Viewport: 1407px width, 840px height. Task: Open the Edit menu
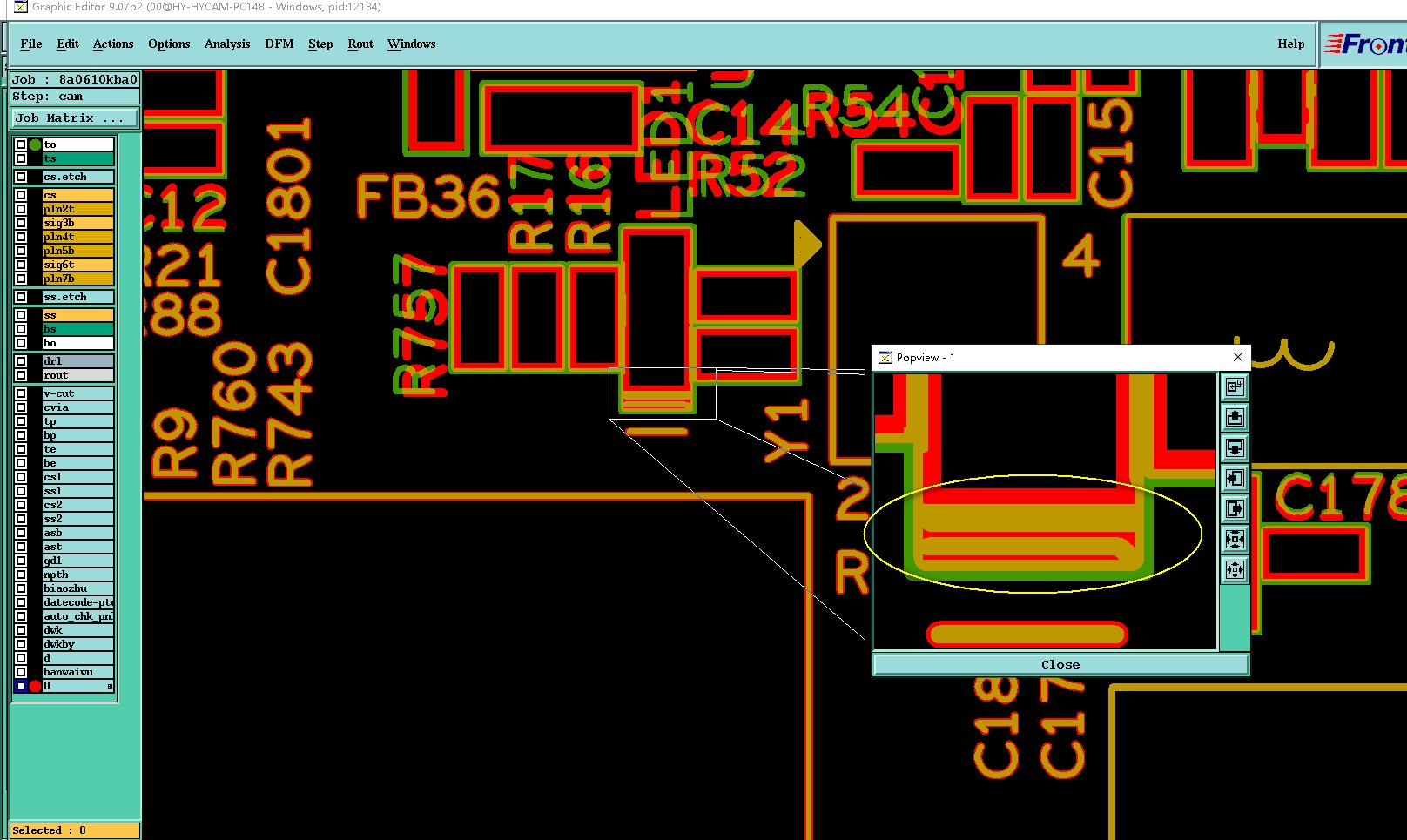(68, 44)
